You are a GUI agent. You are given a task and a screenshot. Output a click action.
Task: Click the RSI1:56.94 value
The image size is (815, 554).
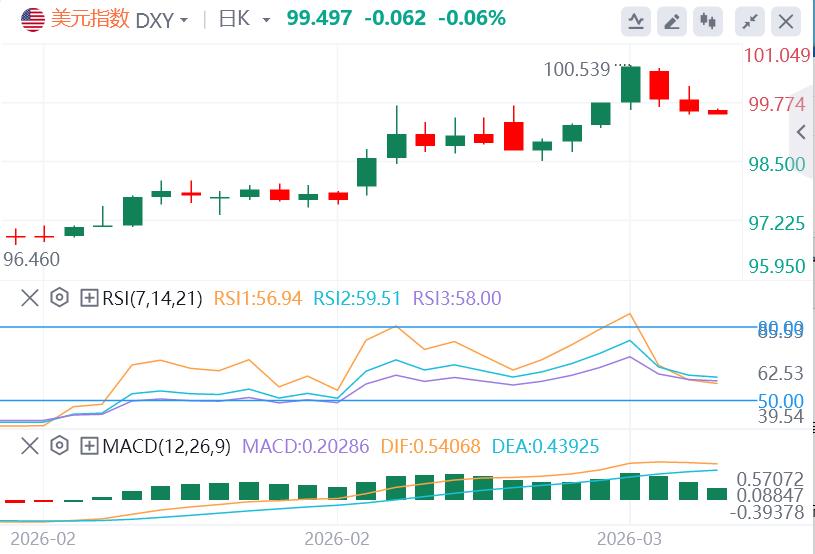pos(258,298)
